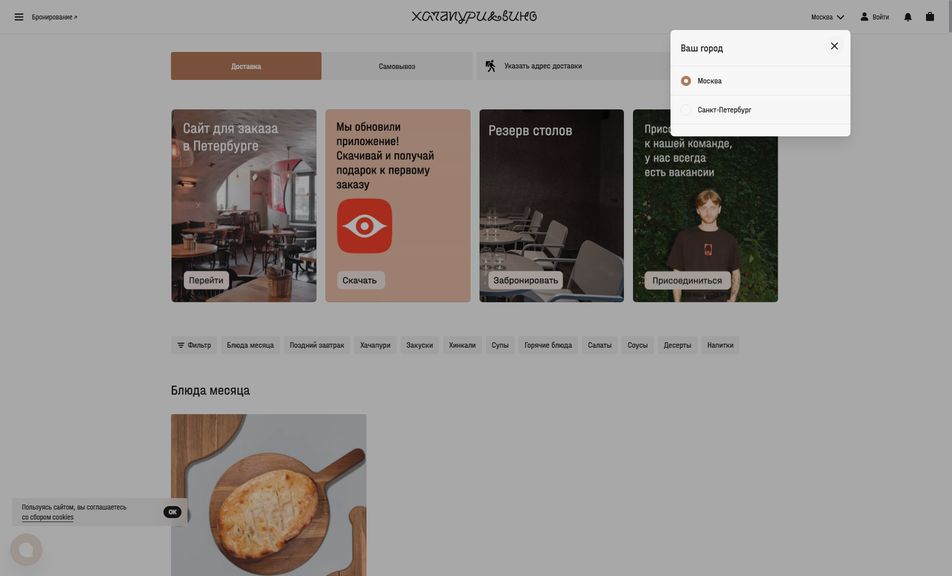Screen dimensions: 952x576
Task: Select the Поздний завтрак category
Action: coord(317,345)
